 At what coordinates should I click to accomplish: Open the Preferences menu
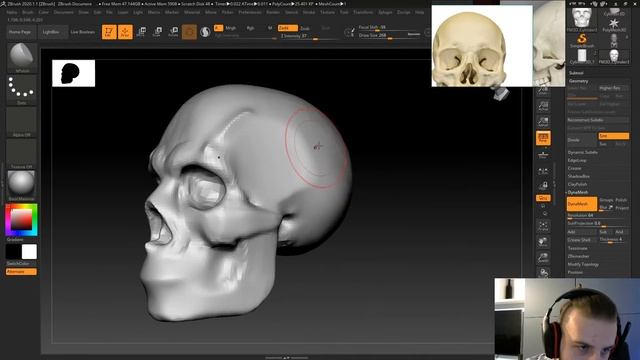[x=250, y=12]
